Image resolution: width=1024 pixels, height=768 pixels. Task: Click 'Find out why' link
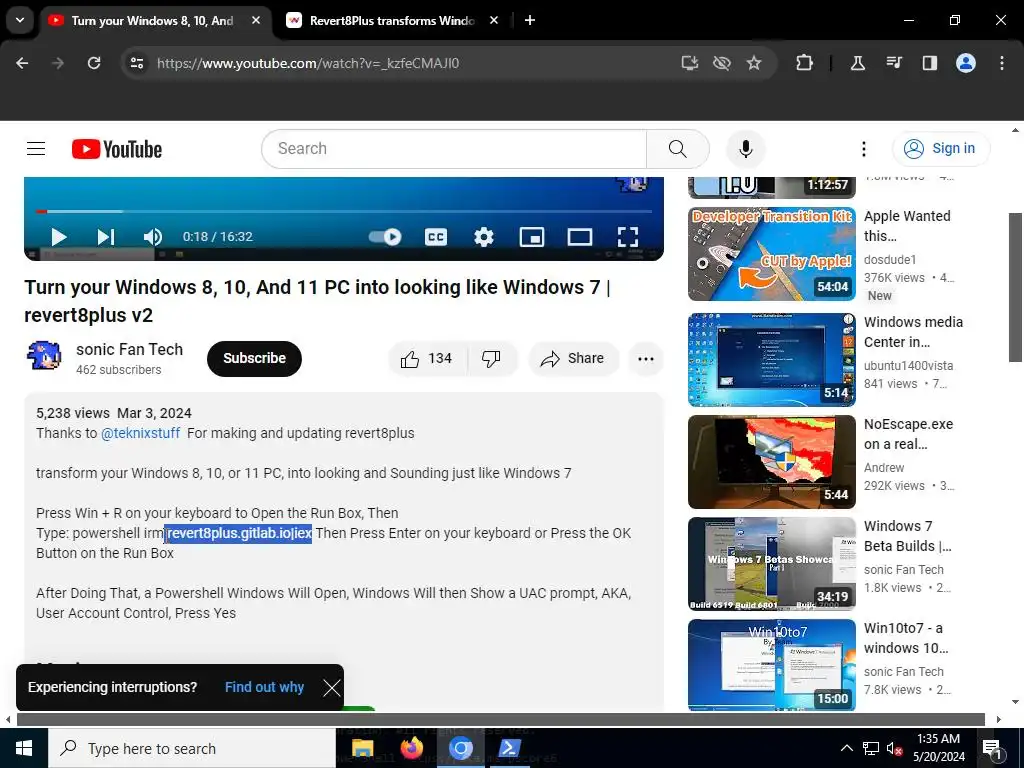point(264,687)
